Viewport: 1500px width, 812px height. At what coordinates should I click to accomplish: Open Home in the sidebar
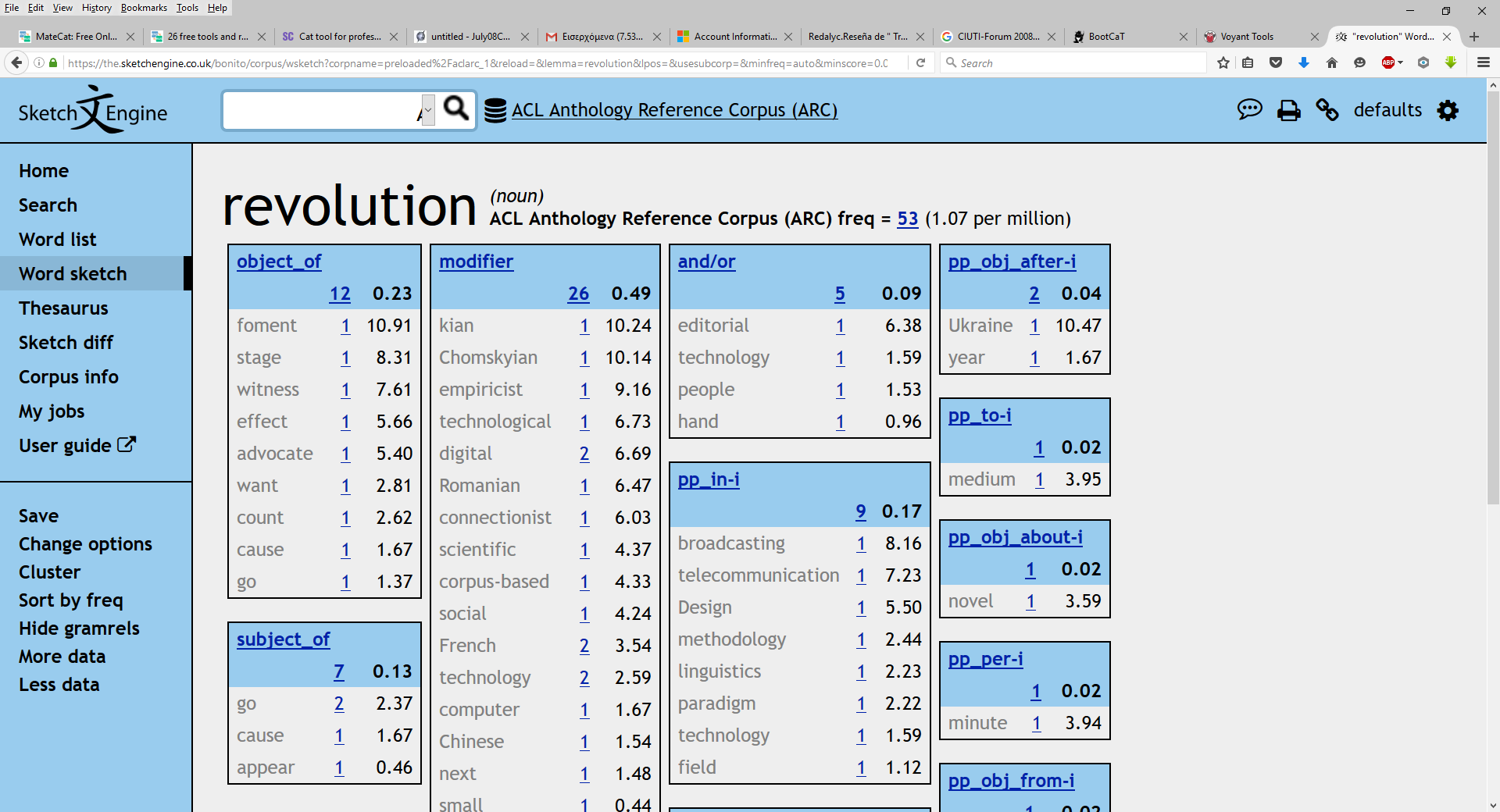click(44, 171)
